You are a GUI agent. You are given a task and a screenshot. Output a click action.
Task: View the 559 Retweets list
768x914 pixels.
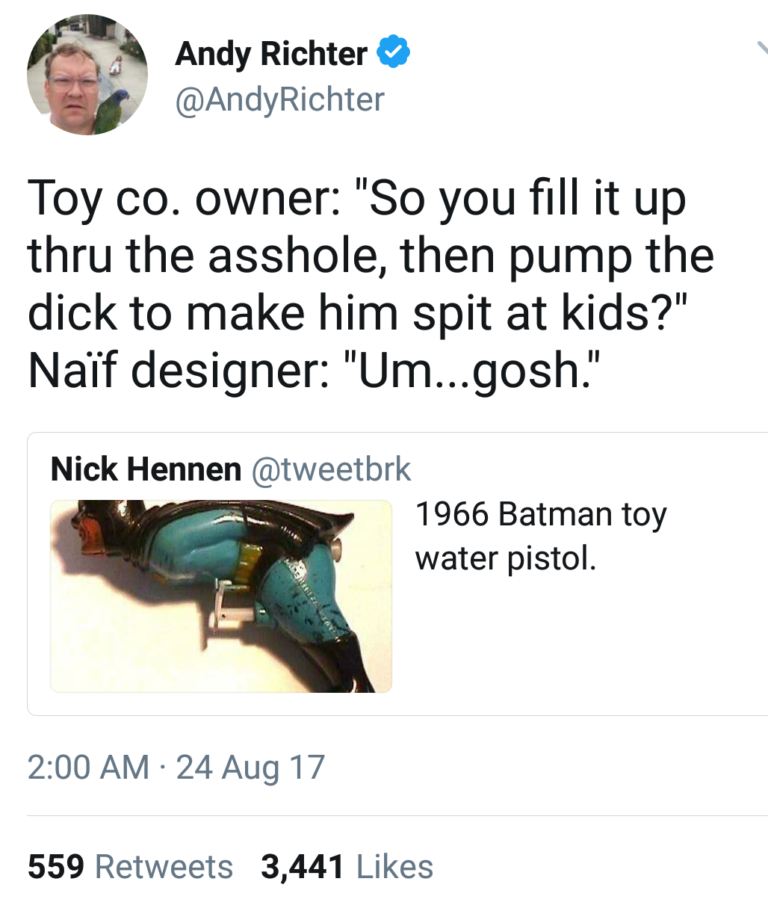[130, 866]
